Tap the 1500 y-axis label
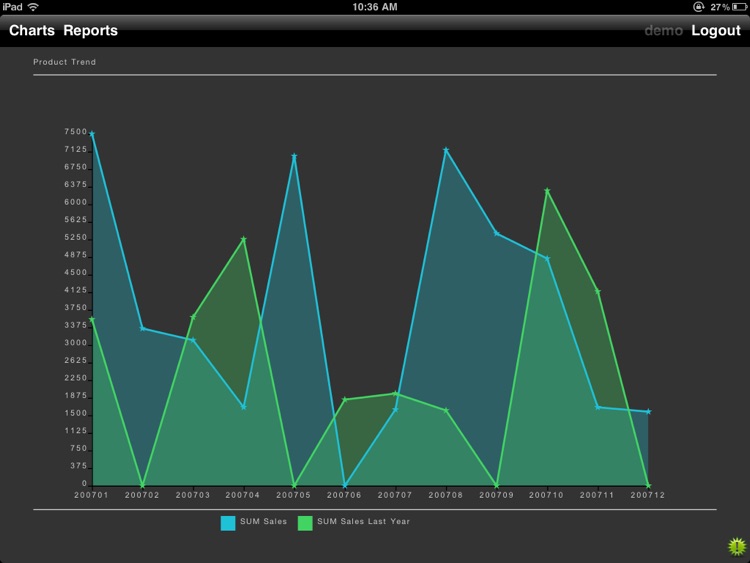 pos(76,413)
